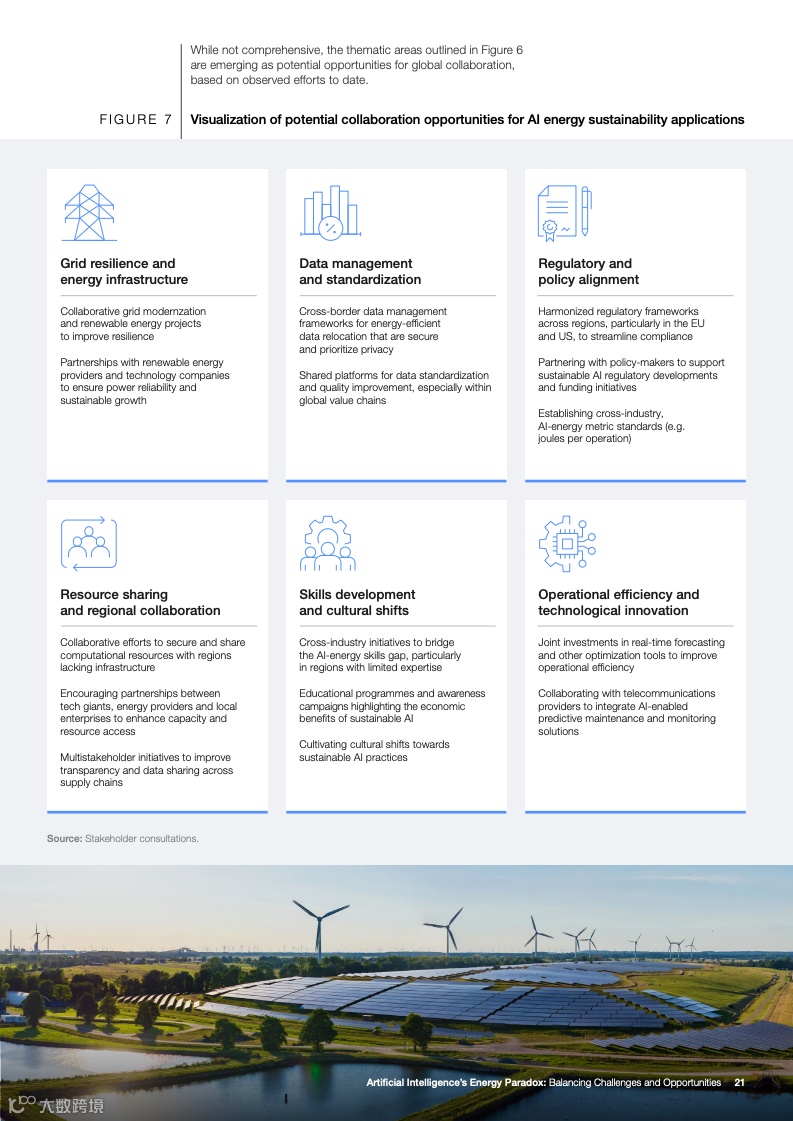Click 'Partnering with policy-makers' paragraph
The image size is (793, 1121).
(631, 375)
